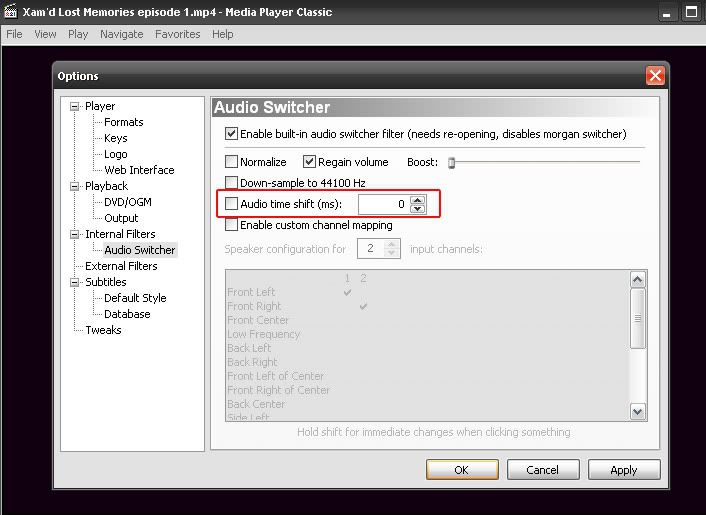Select External Filters in the tree
This screenshot has width=706, height=515.
click(x=121, y=266)
